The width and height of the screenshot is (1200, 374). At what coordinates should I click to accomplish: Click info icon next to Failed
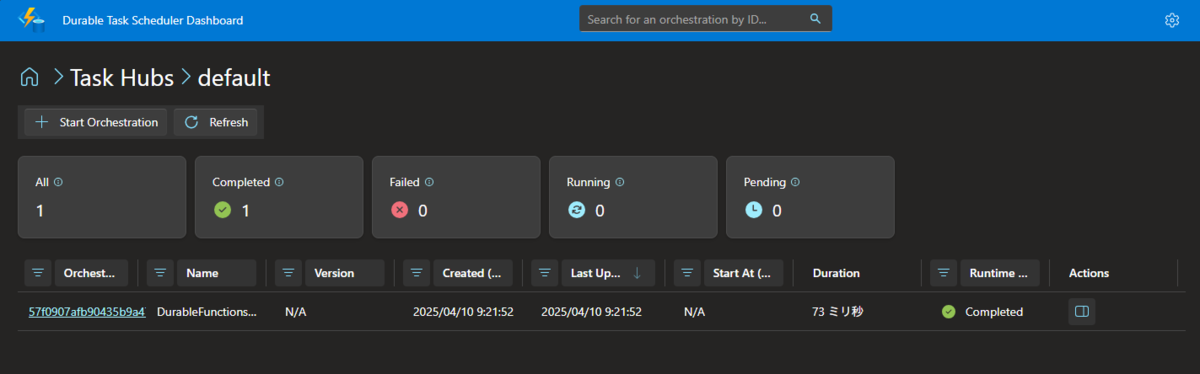coord(429,182)
